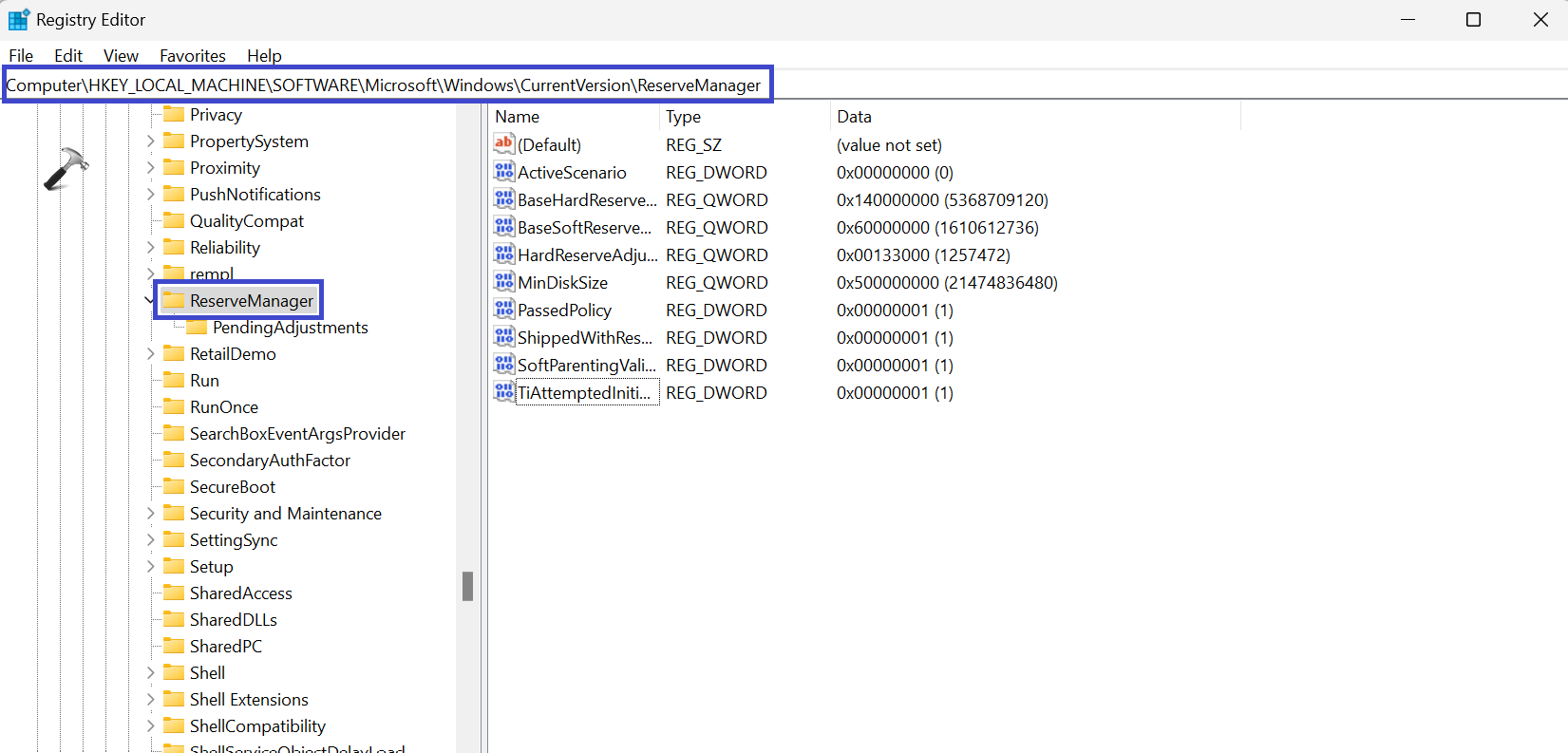Select the TiAttemptedIniti value icon
This screenshot has height=753, width=1568.
503,392
